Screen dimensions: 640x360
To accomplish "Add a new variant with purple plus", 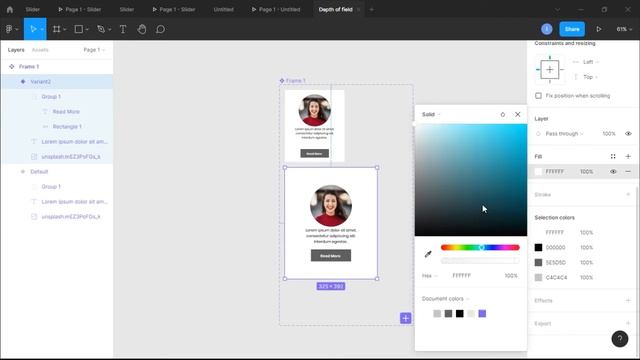I will [405, 318].
